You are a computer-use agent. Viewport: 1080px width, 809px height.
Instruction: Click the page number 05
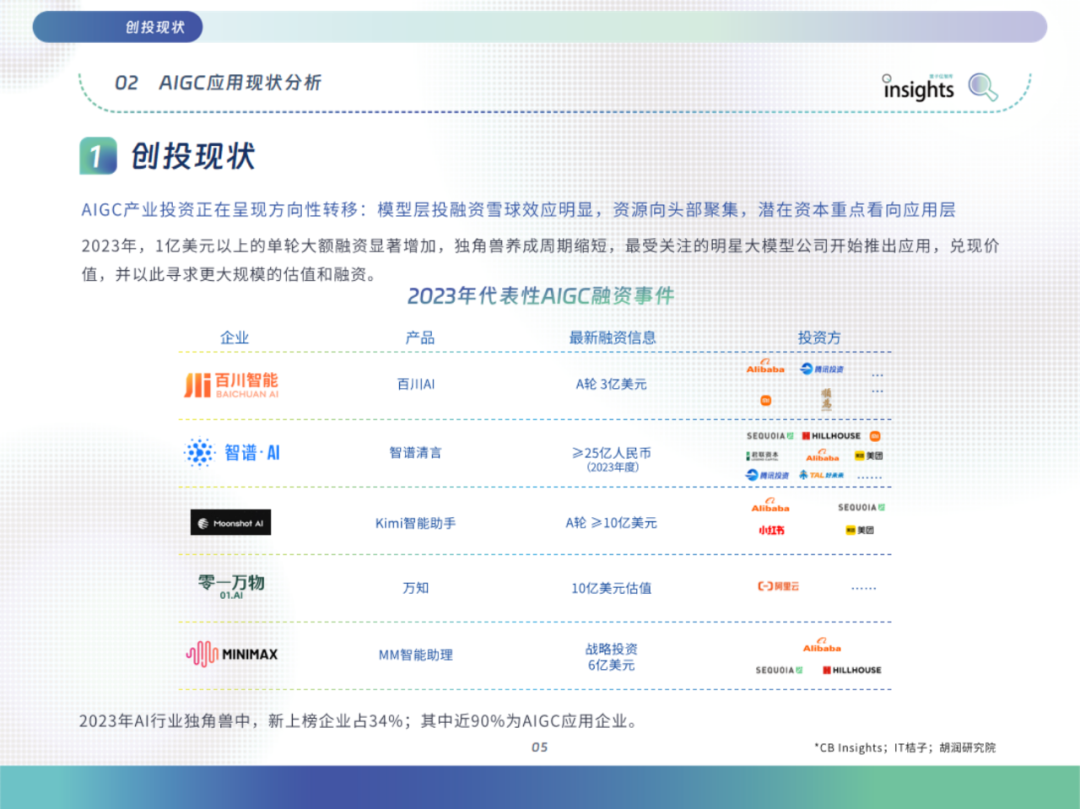pos(539,747)
